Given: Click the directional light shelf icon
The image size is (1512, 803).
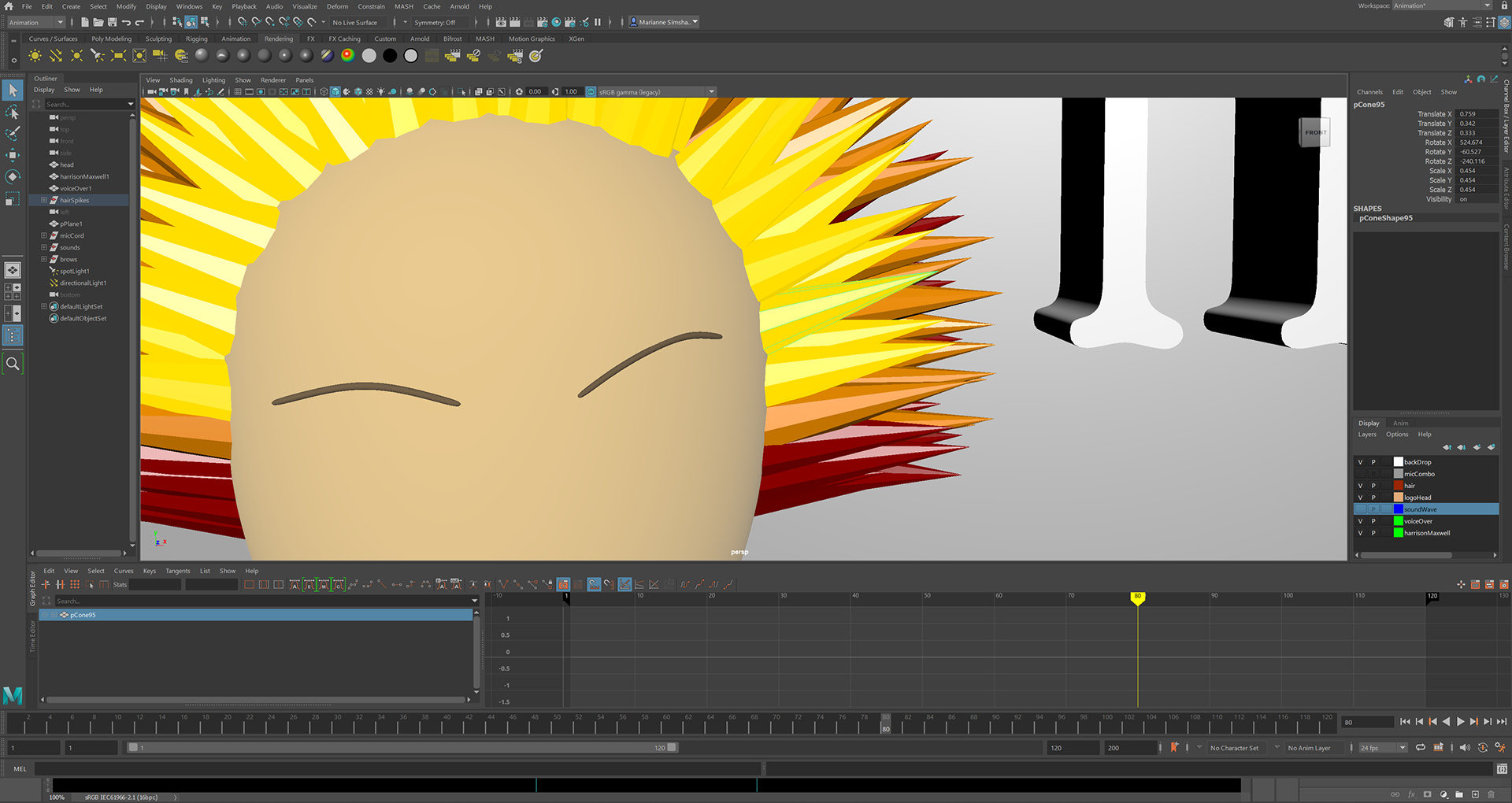Looking at the screenshot, I should (x=55, y=56).
